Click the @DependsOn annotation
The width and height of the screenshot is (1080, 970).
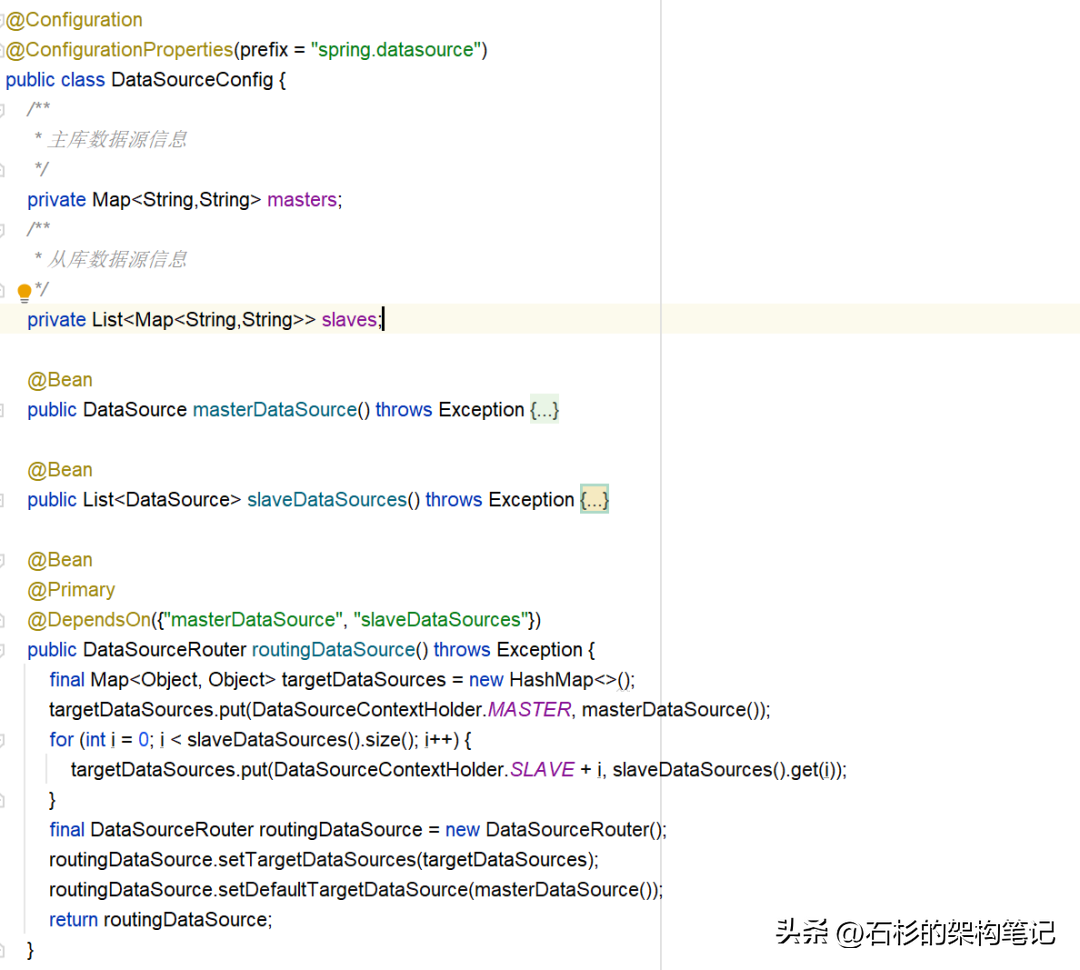pos(90,620)
